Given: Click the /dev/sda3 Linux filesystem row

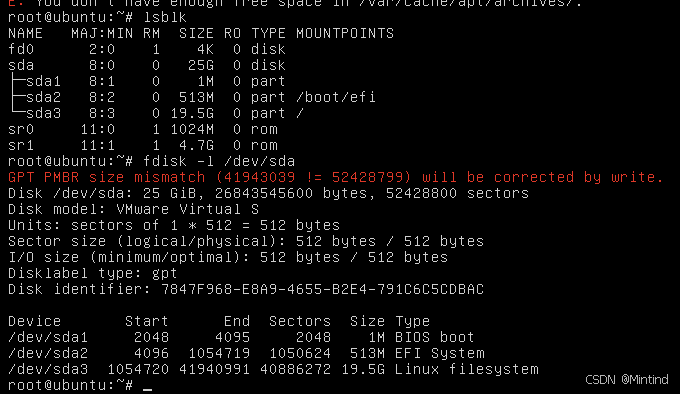Looking at the screenshot, I should pyautogui.click(x=273, y=369).
